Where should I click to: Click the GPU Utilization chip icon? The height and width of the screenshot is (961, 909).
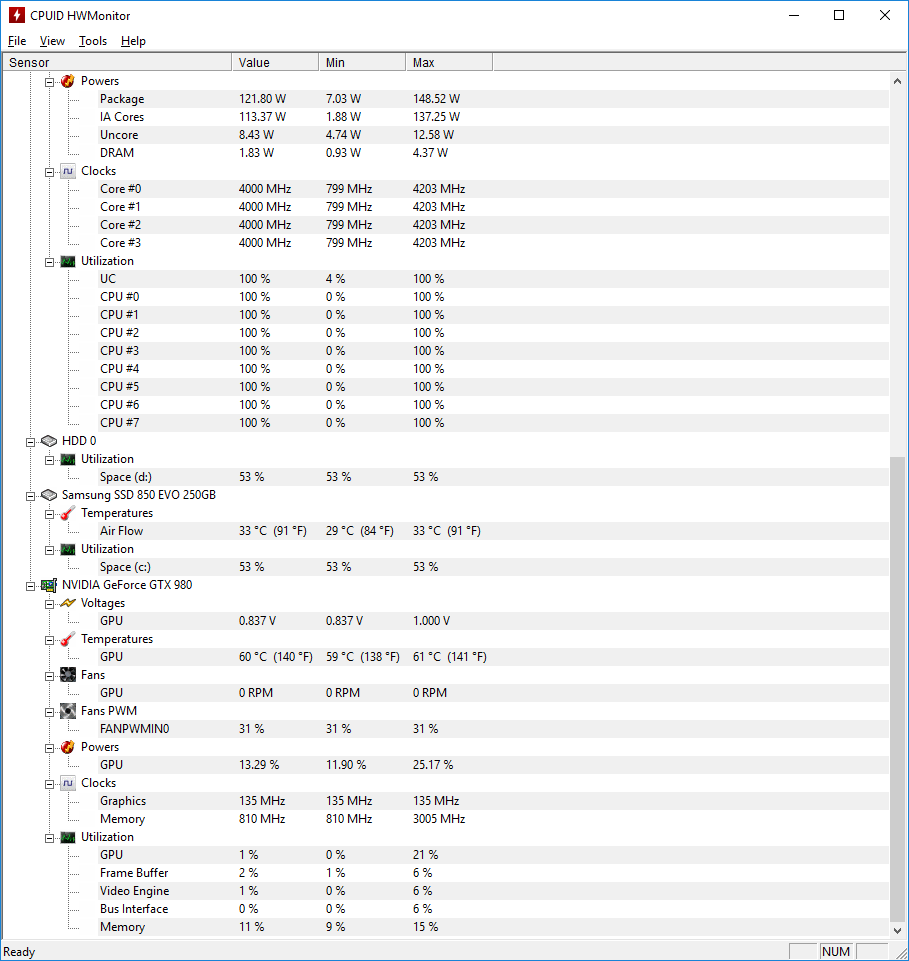[x=67, y=837]
